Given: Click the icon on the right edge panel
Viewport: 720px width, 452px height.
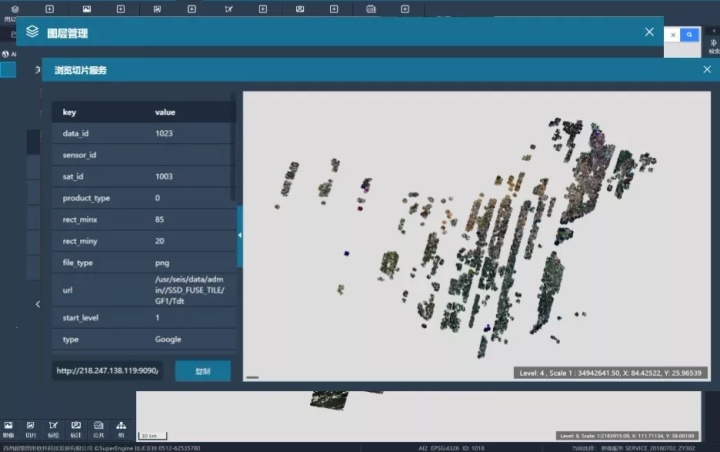Looking at the screenshot, I should 714,43.
